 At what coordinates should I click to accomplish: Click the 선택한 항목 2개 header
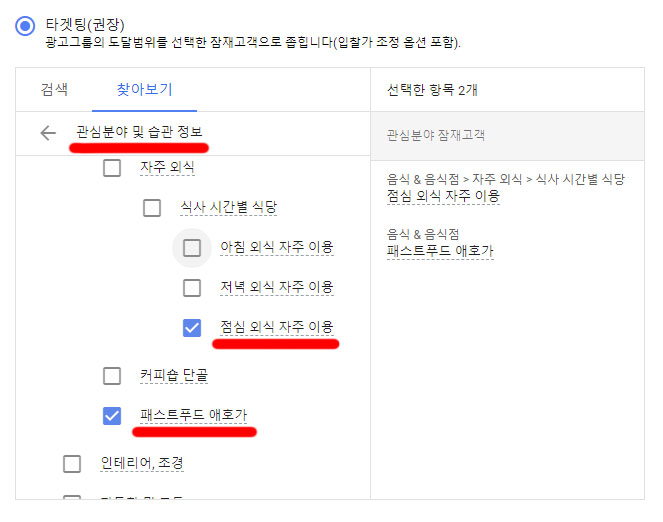[x=432, y=90]
